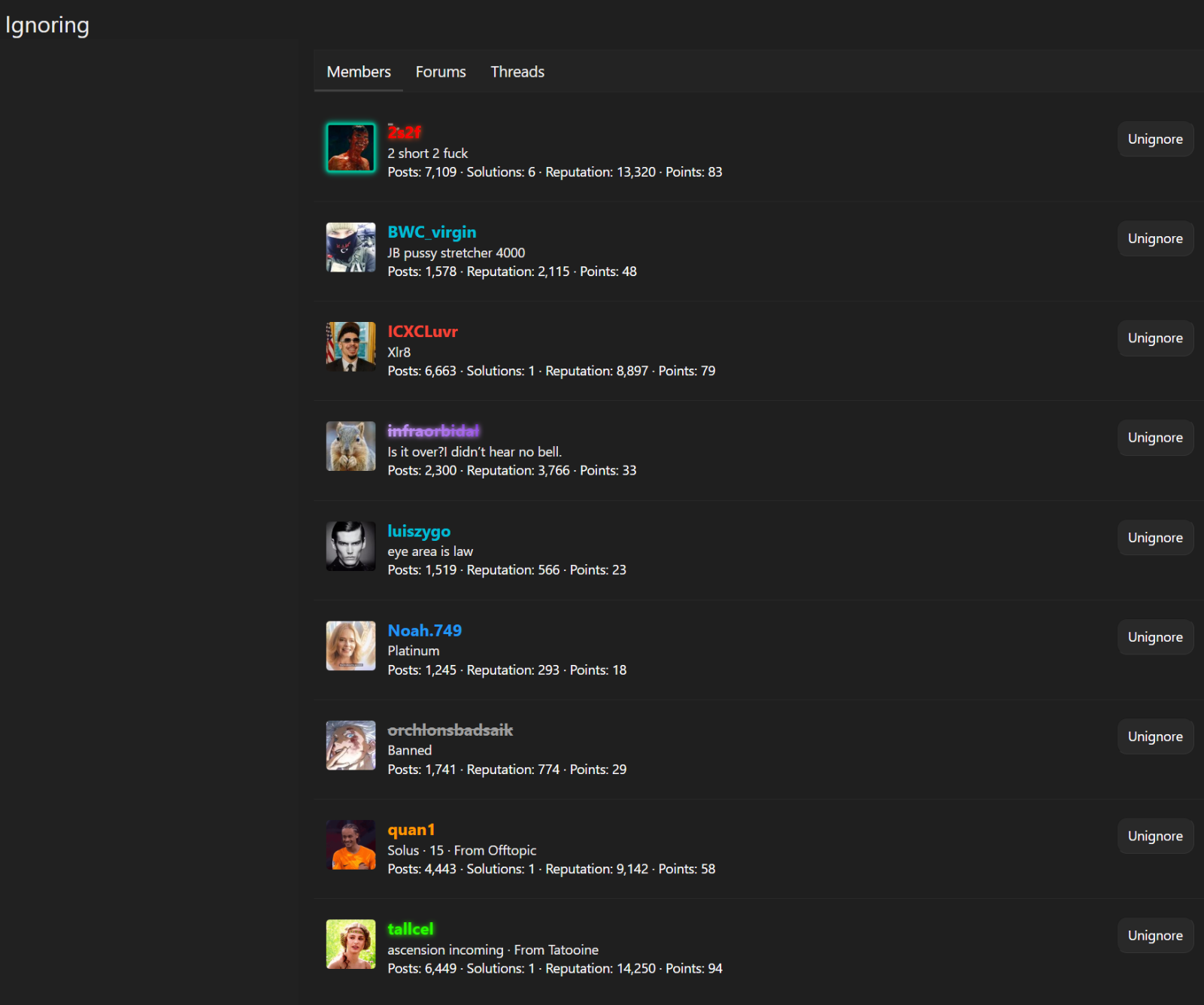Click Noah.749's avatar thumbnail

click(350, 645)
